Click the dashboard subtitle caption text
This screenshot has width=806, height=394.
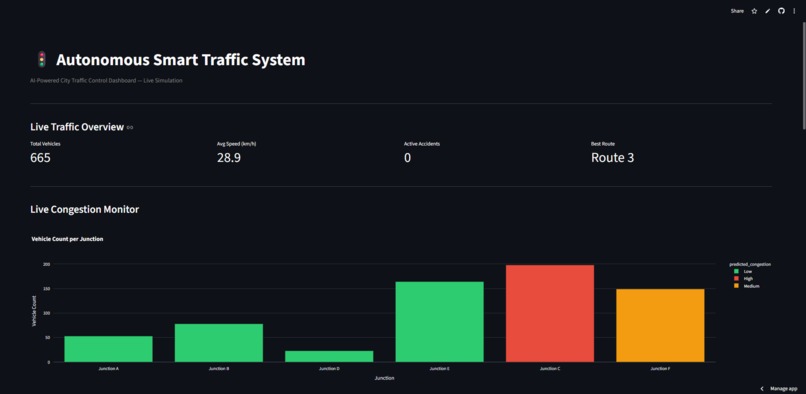point(106,81)
